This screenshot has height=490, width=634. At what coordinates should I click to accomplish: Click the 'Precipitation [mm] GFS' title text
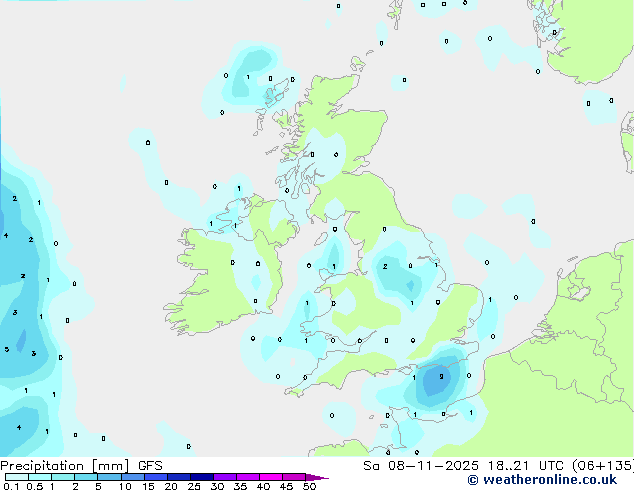[x=81, y=466]
